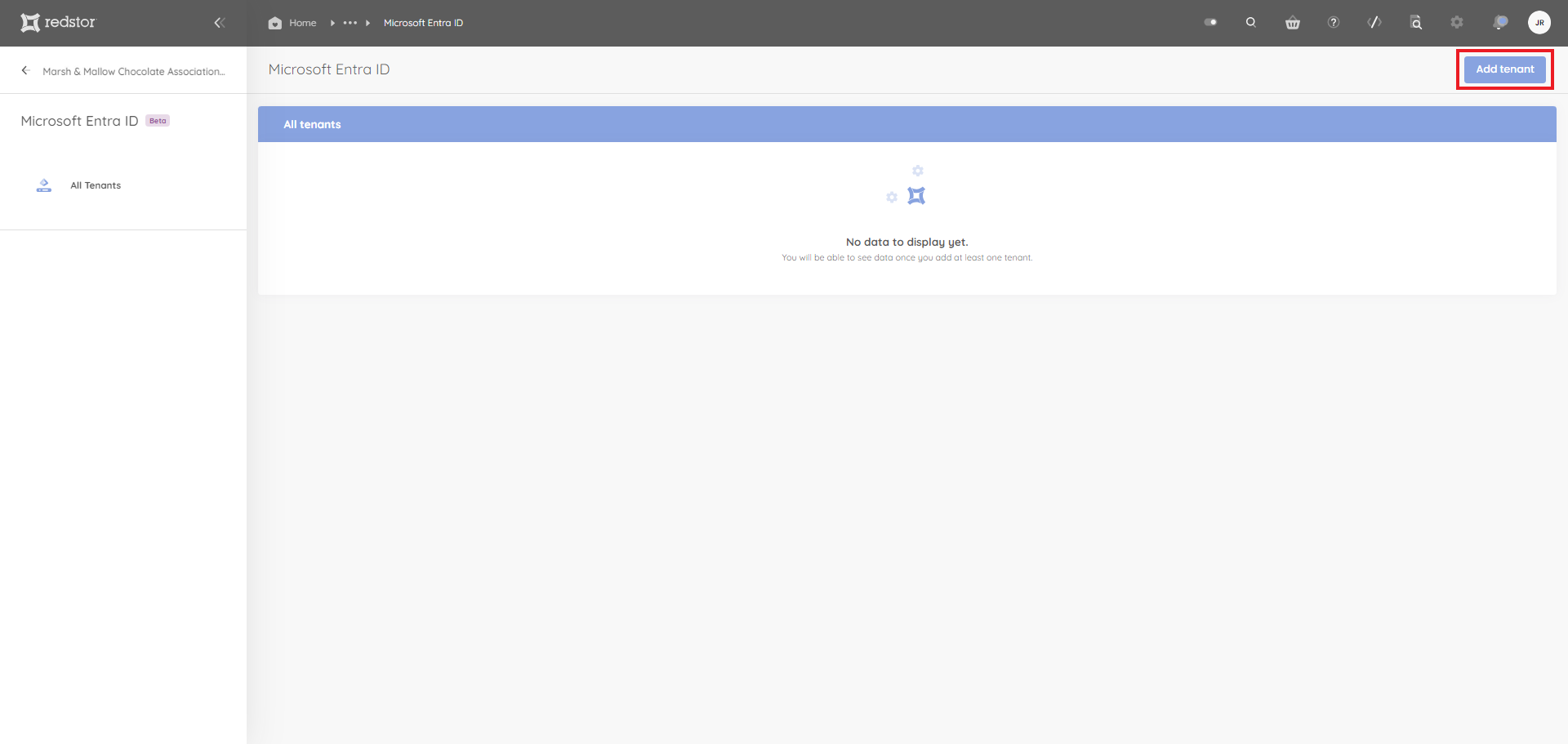Click 'You will be able to see data' text
Viewport: 1568px width, 744px height.
(906, 257)
